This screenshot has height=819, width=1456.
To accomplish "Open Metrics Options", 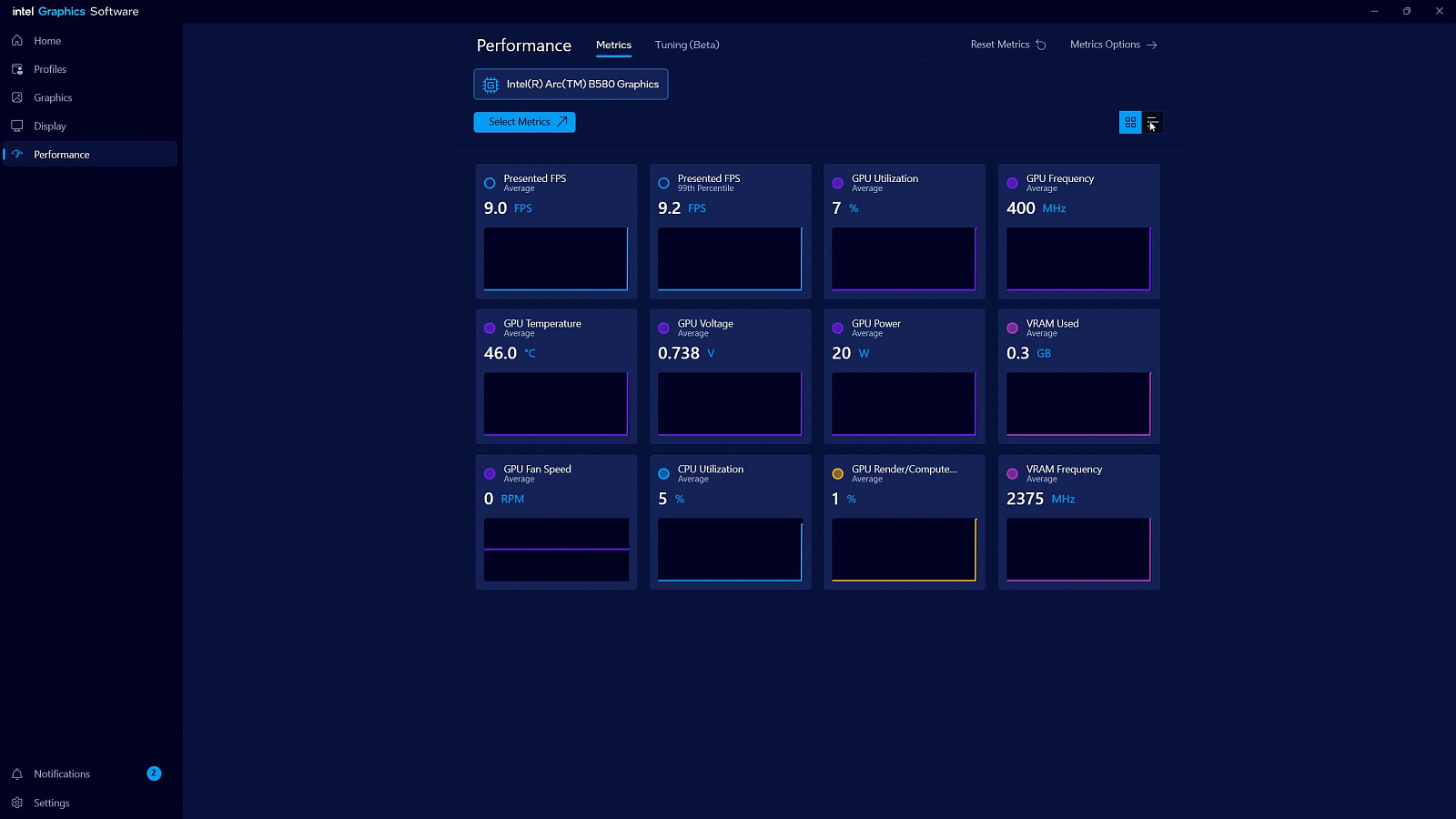I will (1113, 45).
